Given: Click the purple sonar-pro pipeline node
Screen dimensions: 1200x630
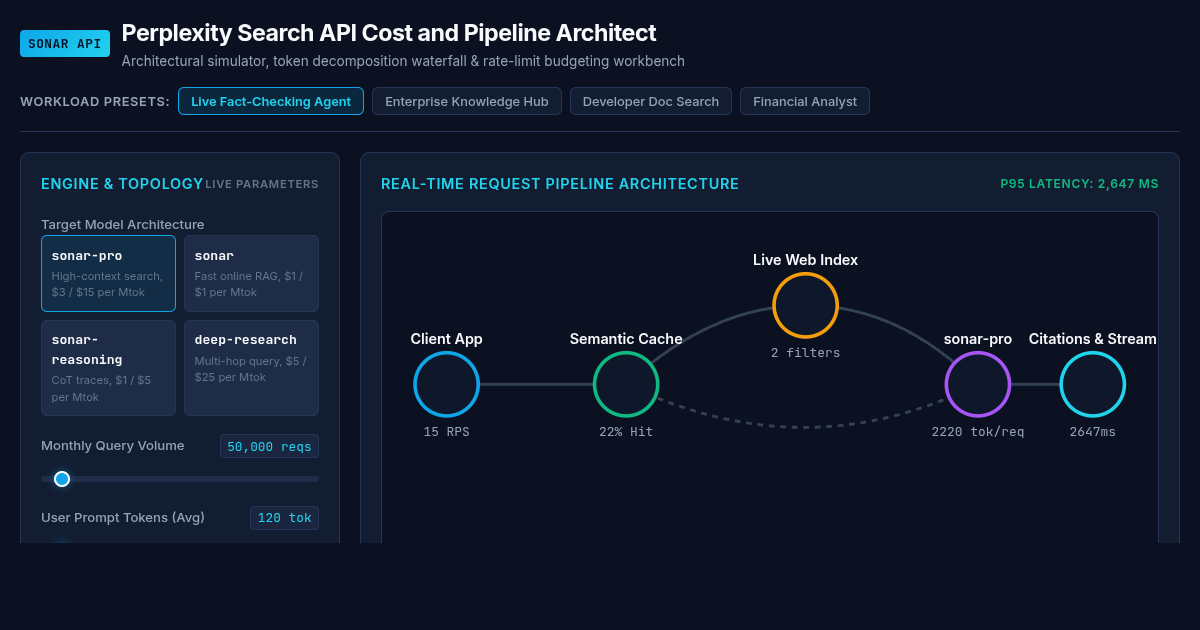Looking at the screenshot, I should coord(978,384).
